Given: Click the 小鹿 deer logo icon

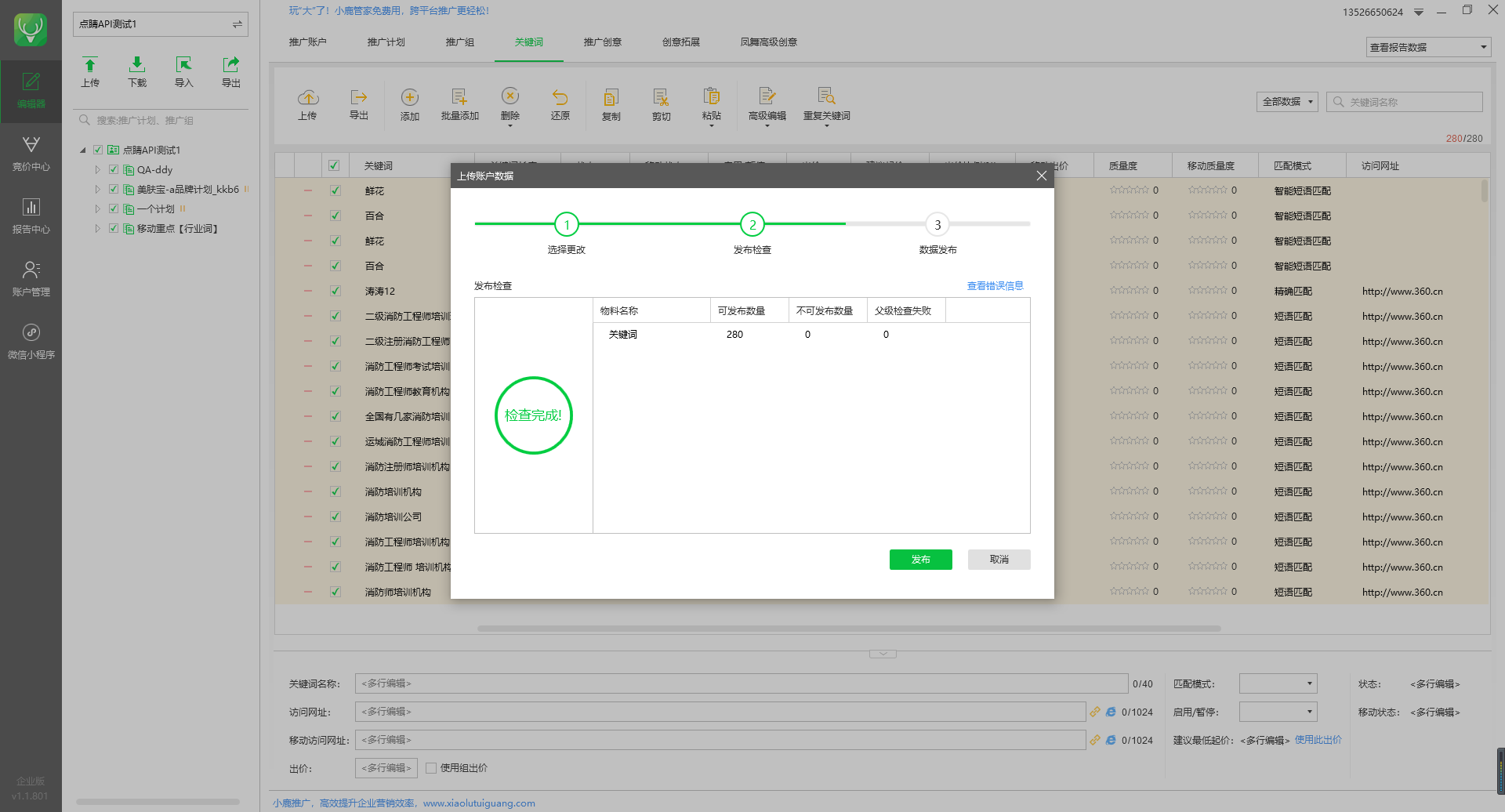Looking at the screenshot, I should [31, 30].
